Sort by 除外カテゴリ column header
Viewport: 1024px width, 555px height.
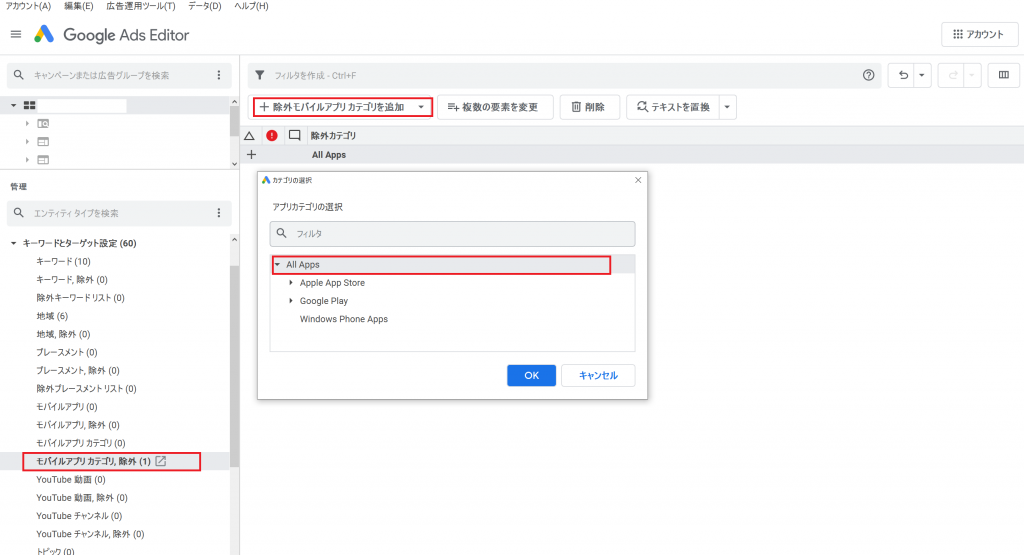click(333, 136)
